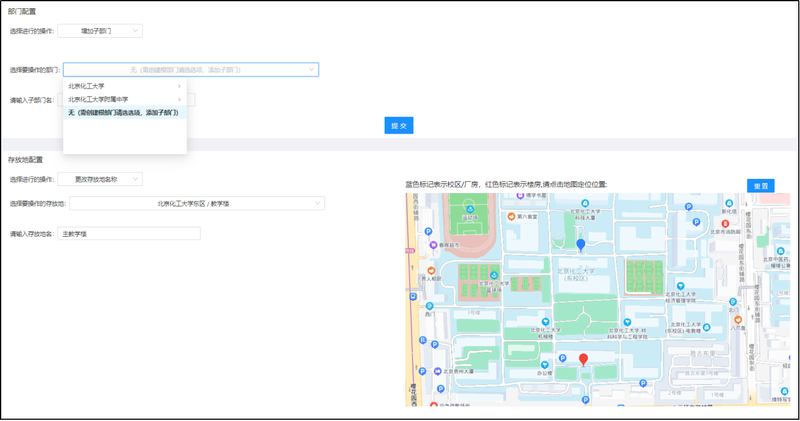Expand the 北京化工大学附属中学 option's chevron
Screen dimensions: 800x421
pyautogui.click(x=179, y=100)
